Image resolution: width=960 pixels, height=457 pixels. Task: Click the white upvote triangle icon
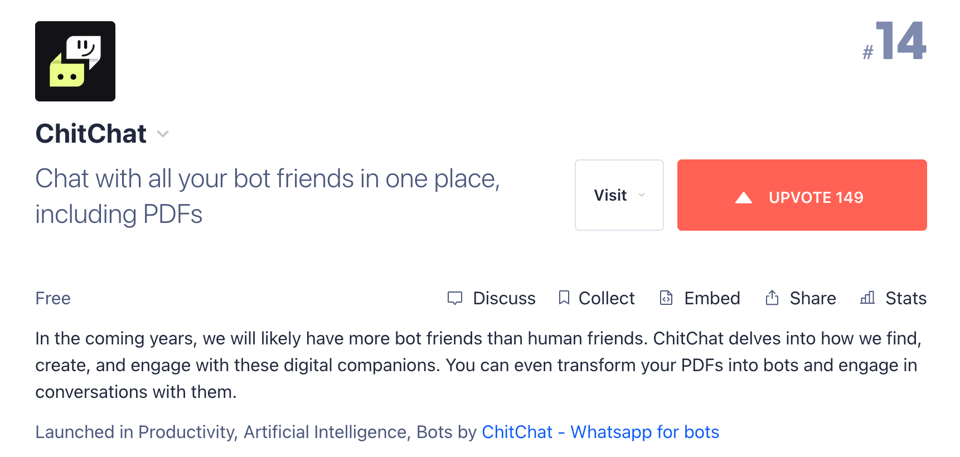click(x=743, y=197)
